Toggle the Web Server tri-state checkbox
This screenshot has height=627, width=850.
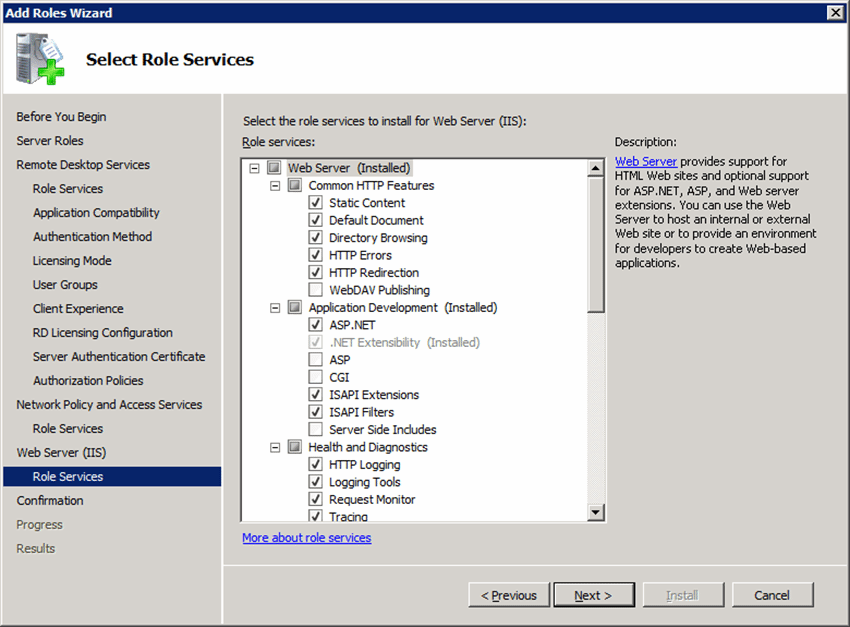(275, 168)
